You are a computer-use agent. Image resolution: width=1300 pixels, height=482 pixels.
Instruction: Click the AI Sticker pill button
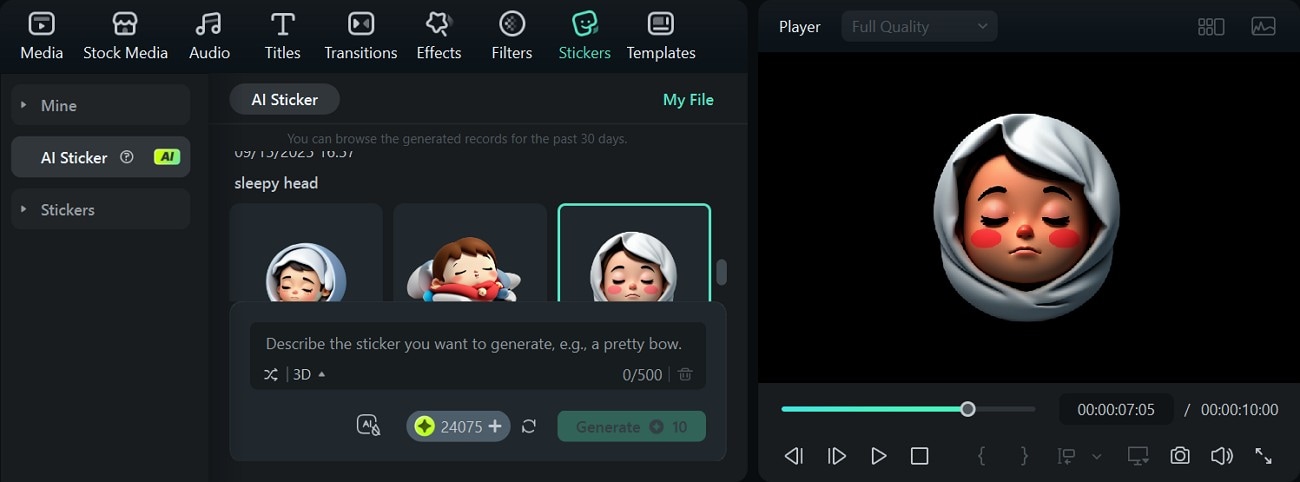[x=285, y=99]
